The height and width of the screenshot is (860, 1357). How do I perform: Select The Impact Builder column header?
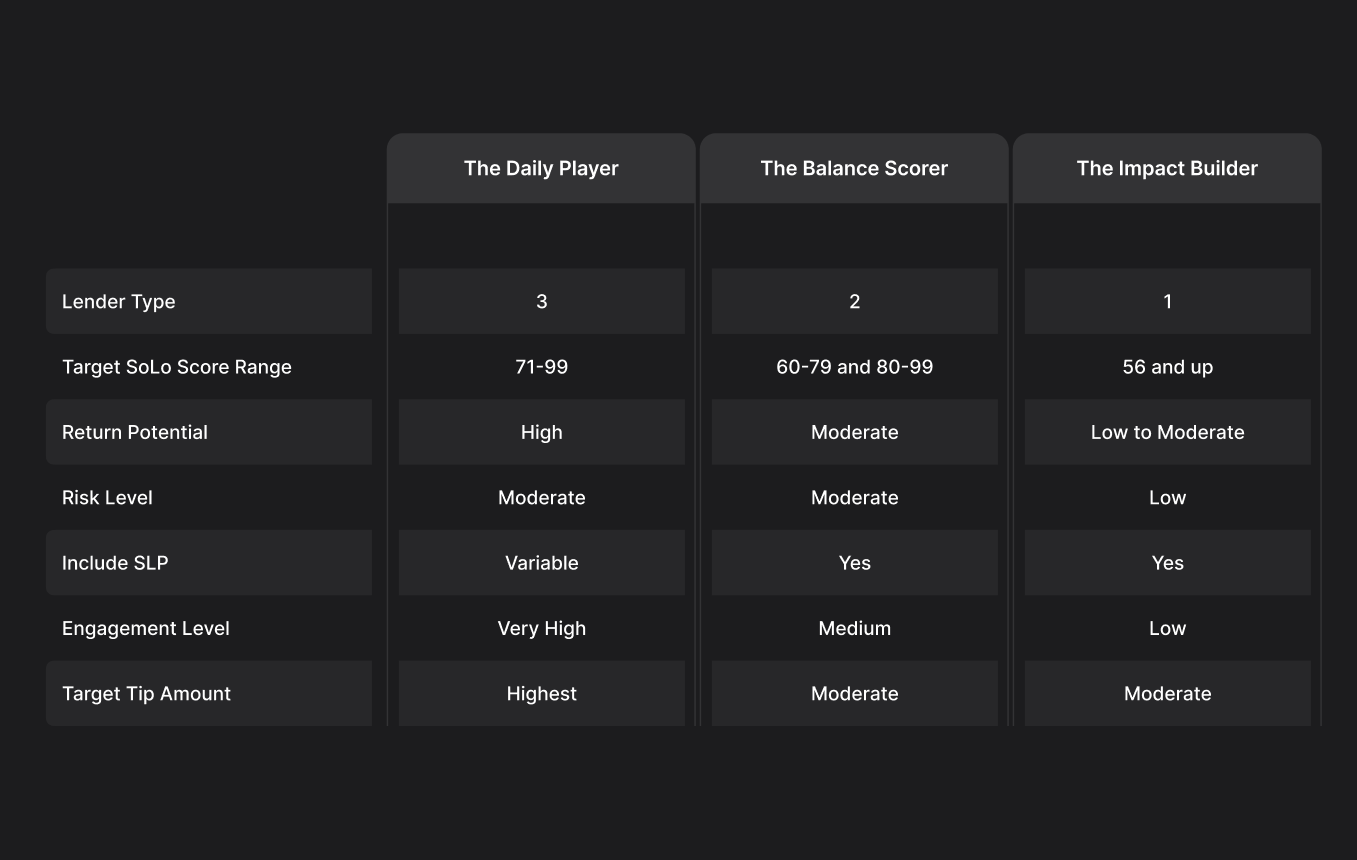point(1167,168)
